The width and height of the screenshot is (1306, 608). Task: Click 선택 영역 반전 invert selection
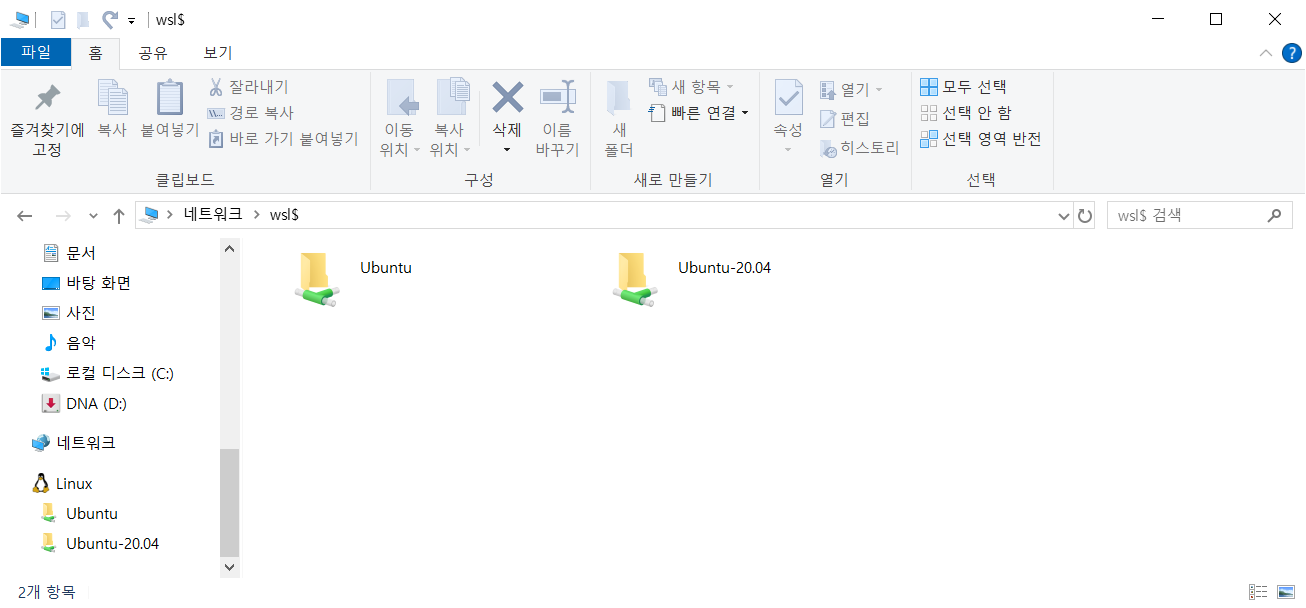point(980,139)
